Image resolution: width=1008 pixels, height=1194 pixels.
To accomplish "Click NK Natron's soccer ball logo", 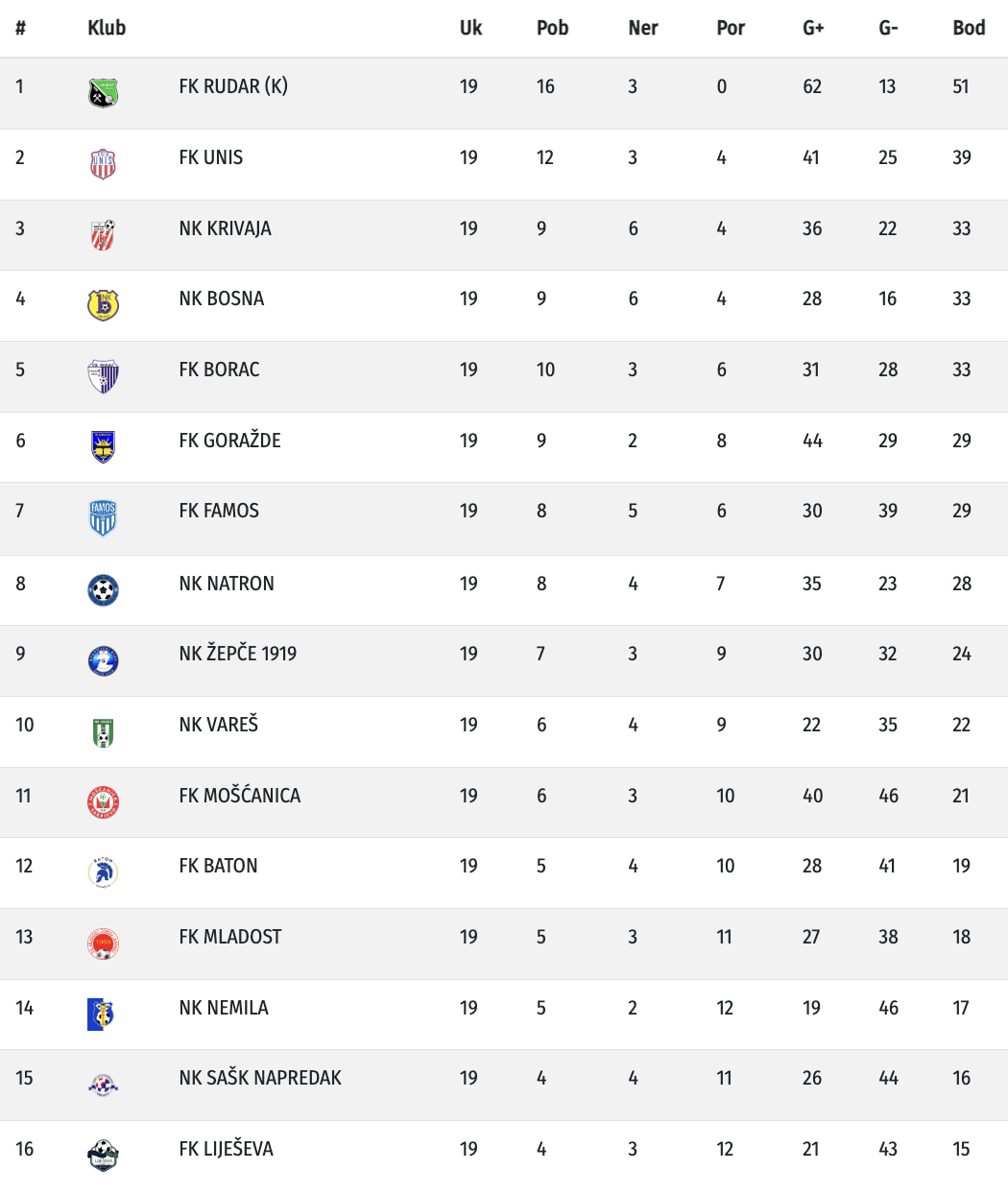I will click(103, 589).
